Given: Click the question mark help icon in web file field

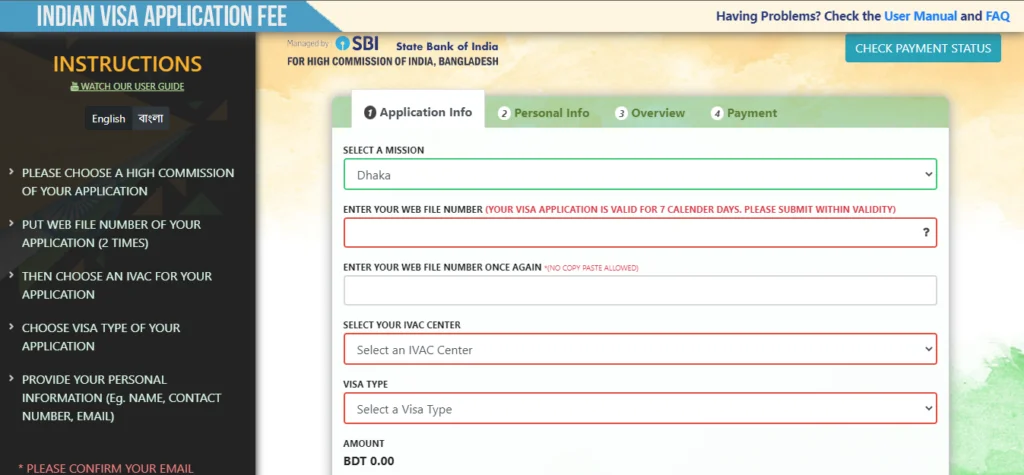Looking at the screenshot, I should [x=925, y=233].
